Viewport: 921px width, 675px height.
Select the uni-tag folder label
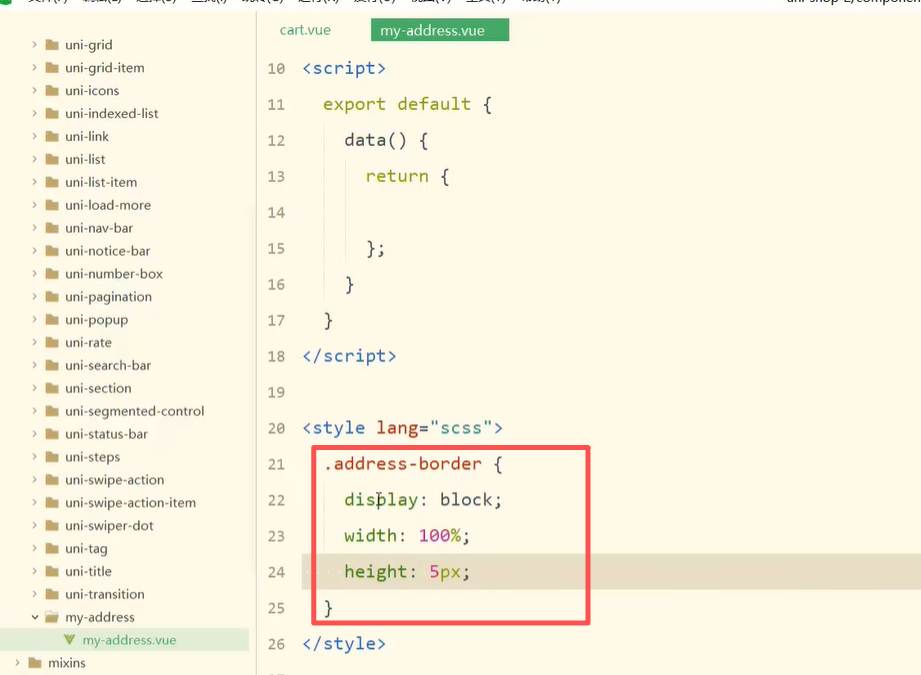86,548
